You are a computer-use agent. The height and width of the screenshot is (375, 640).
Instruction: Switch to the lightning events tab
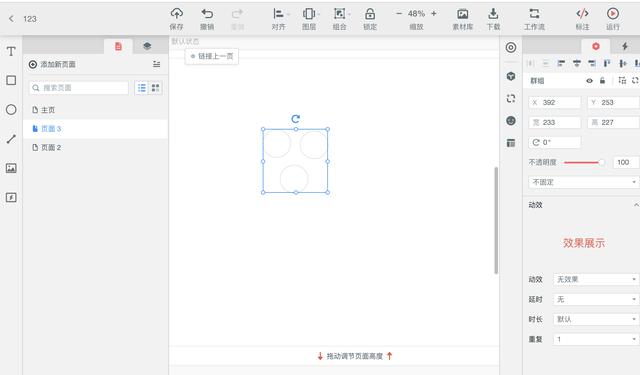click(625, 46)
